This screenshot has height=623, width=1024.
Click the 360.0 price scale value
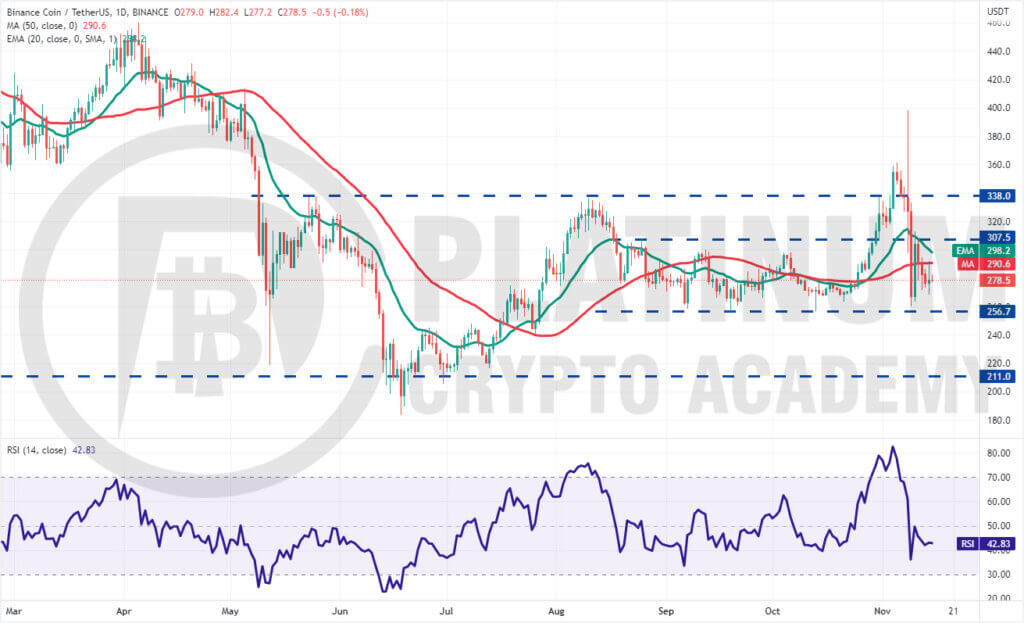click(999, 165)
